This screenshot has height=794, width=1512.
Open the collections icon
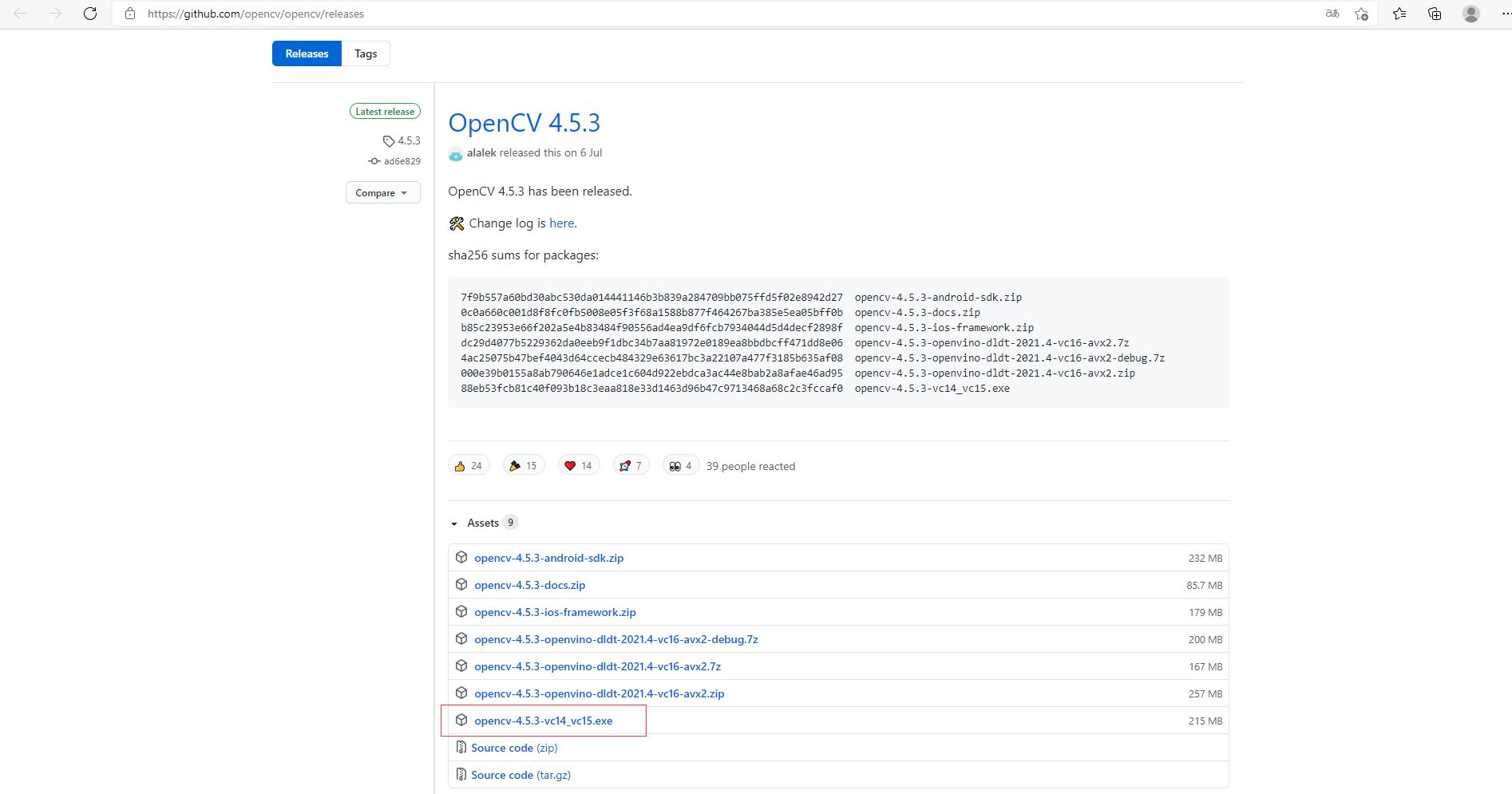[1435, 14]
